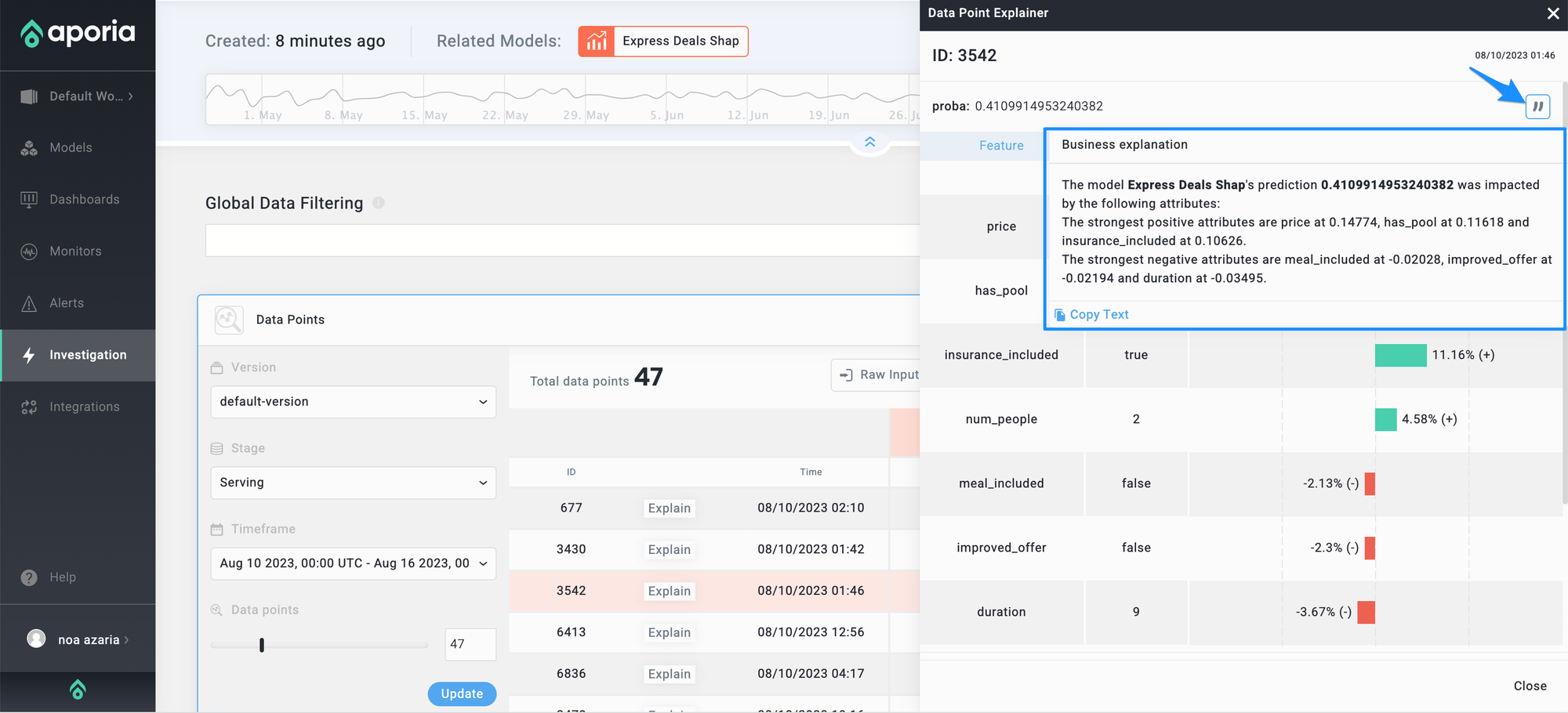Explain data point 677
Viewport: 1568px width, 713px height.
(669, 509)
